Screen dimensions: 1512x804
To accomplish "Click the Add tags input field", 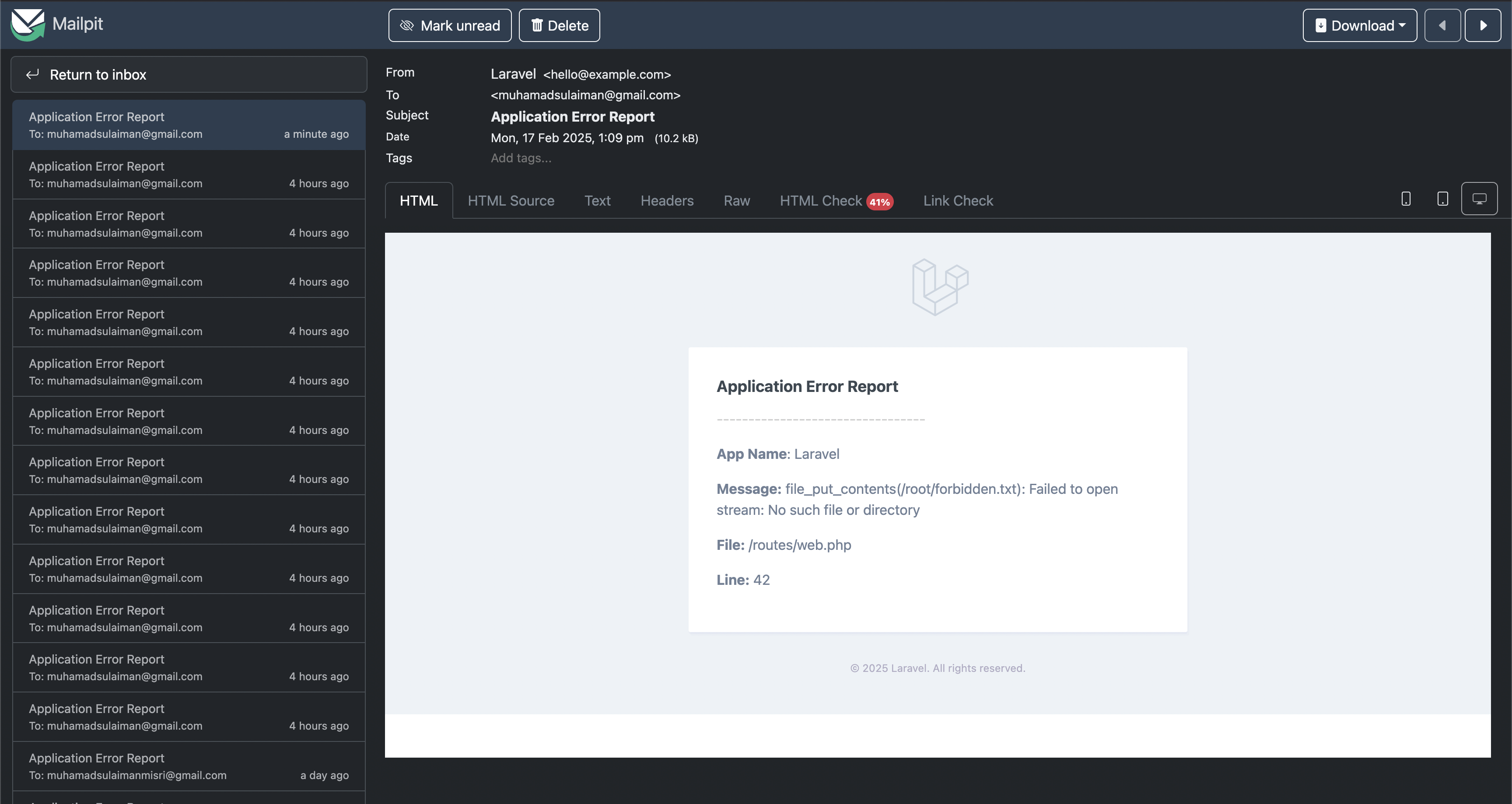I will 521,158.
